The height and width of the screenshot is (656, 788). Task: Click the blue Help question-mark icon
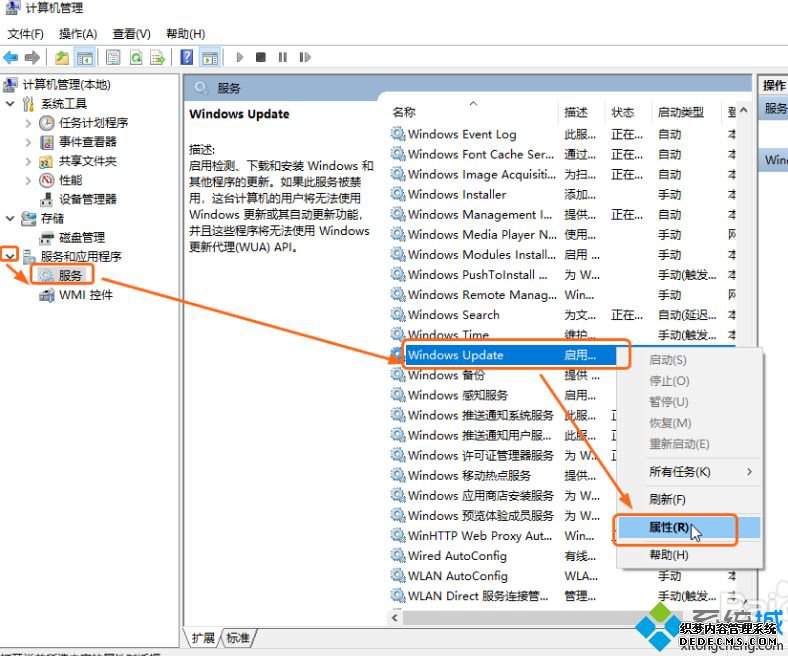[186, 58]
